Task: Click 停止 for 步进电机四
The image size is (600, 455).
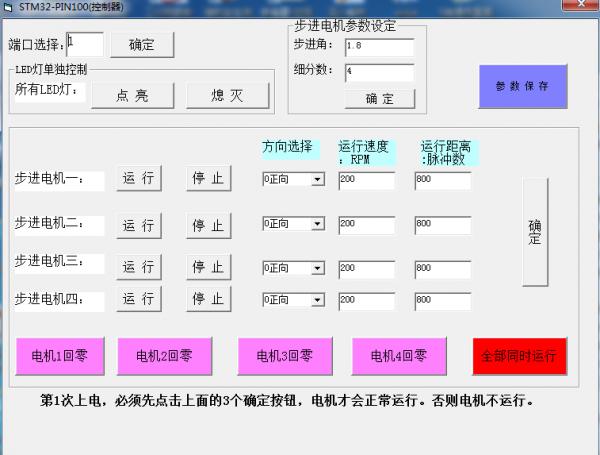Action: [x=208, y=298]
